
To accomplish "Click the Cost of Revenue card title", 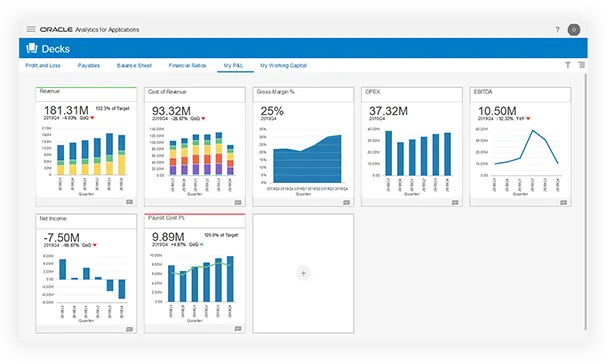I will coord(167,92).
